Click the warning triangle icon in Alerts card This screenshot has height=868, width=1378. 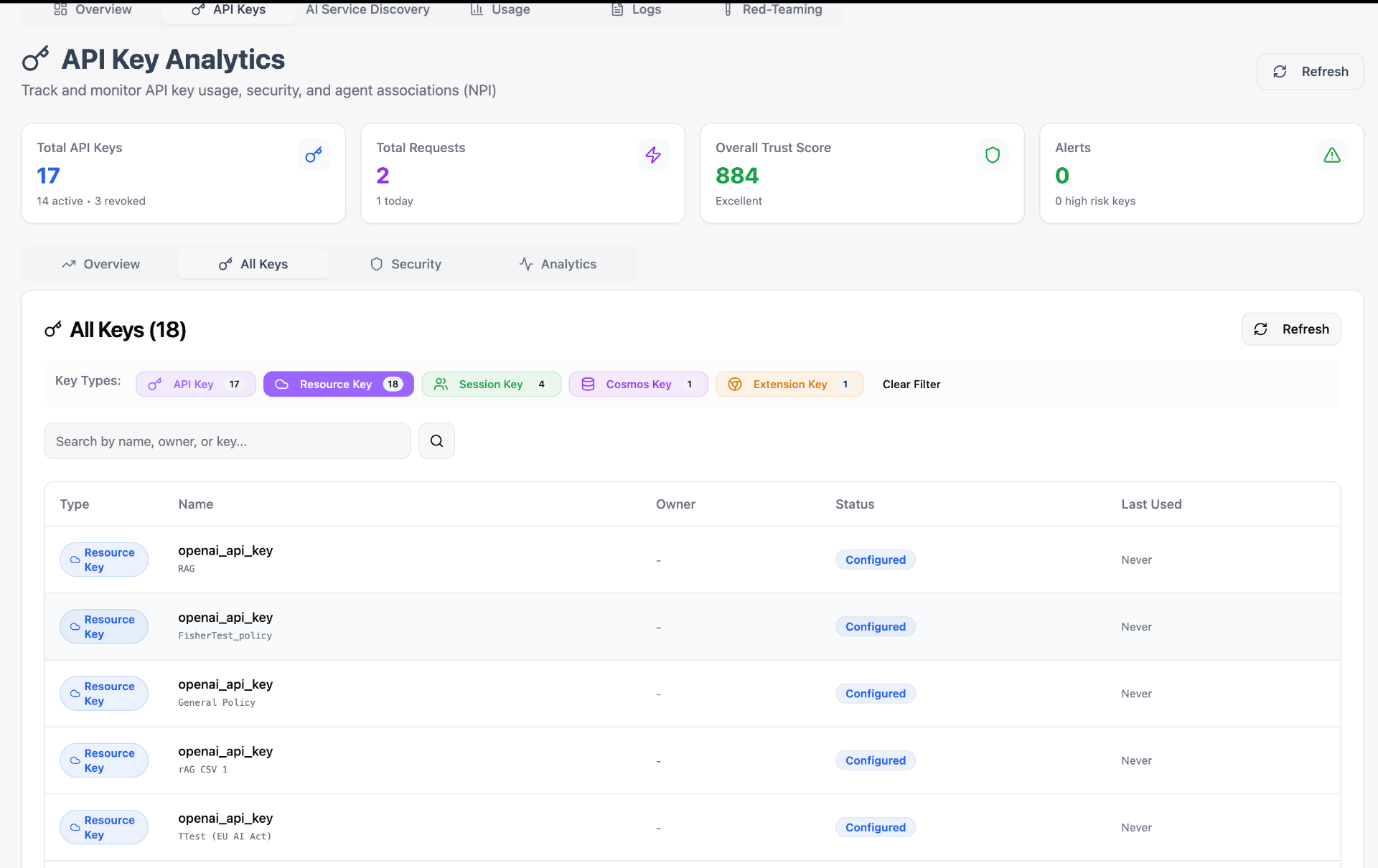pyautogui.click(x=1332, y=155)
